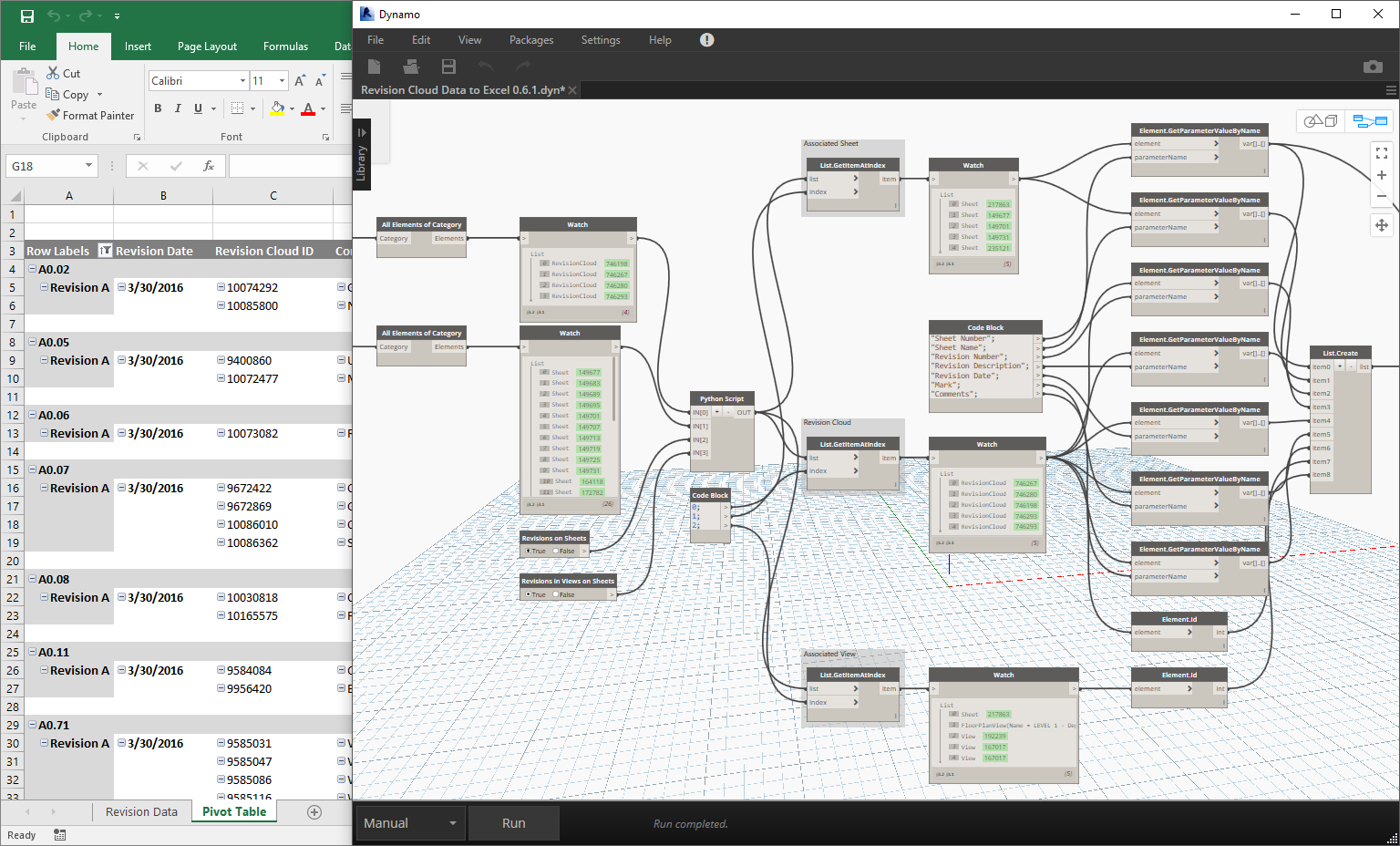The image size is (1400, 846).
Task: Open the Name Box dropdown showing G18
Action: click(x=88, y=166)
